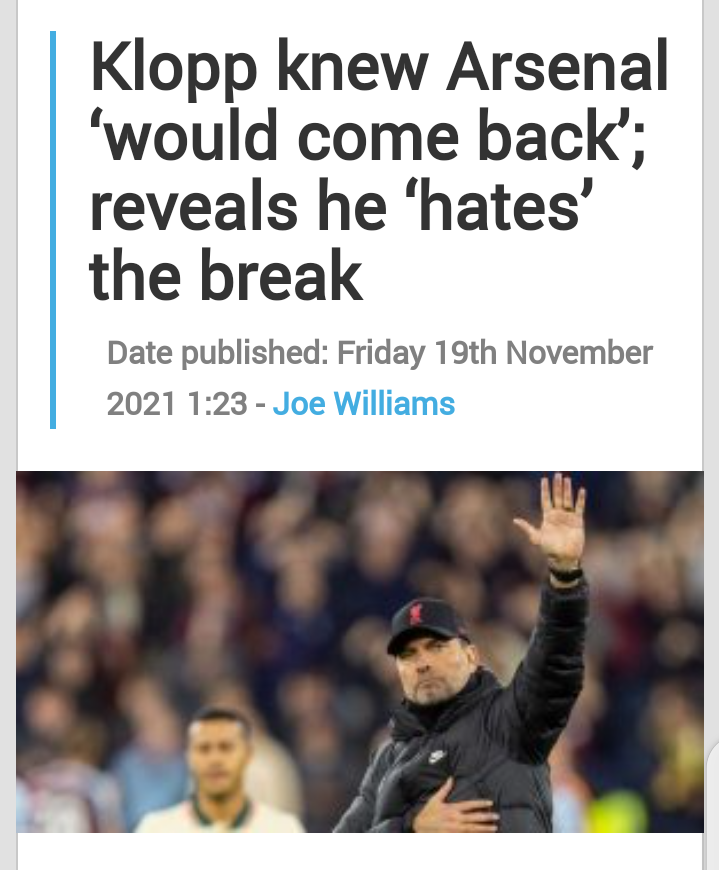The height and width of the screenshot is (870, 719).
Task: Tap the Liverpool crest on Klopp's cap
Action: pos(414,615)
